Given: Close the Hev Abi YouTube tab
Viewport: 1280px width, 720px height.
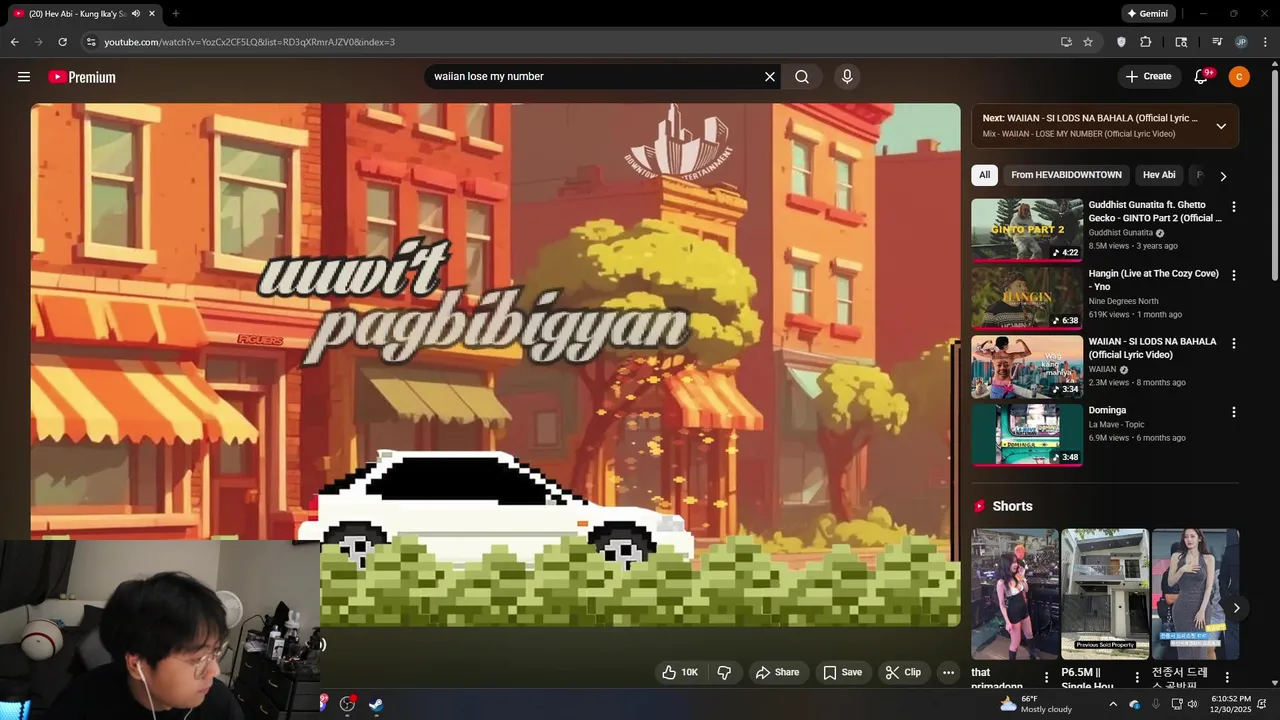Looking at the screenshot, I should (x=152, y=14).
